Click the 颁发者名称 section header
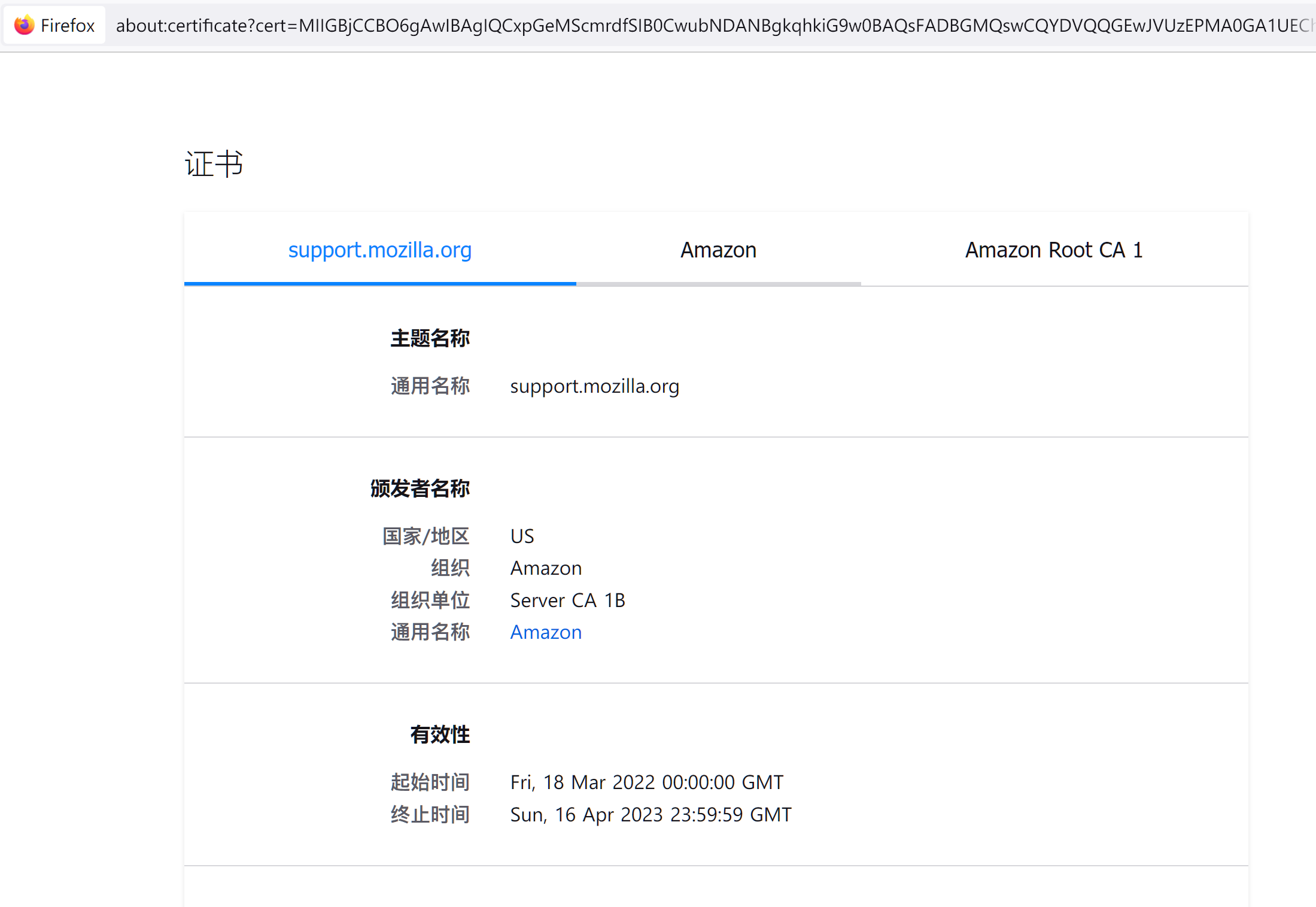Viewport: 1316px width, 907px height. [420, 489]
